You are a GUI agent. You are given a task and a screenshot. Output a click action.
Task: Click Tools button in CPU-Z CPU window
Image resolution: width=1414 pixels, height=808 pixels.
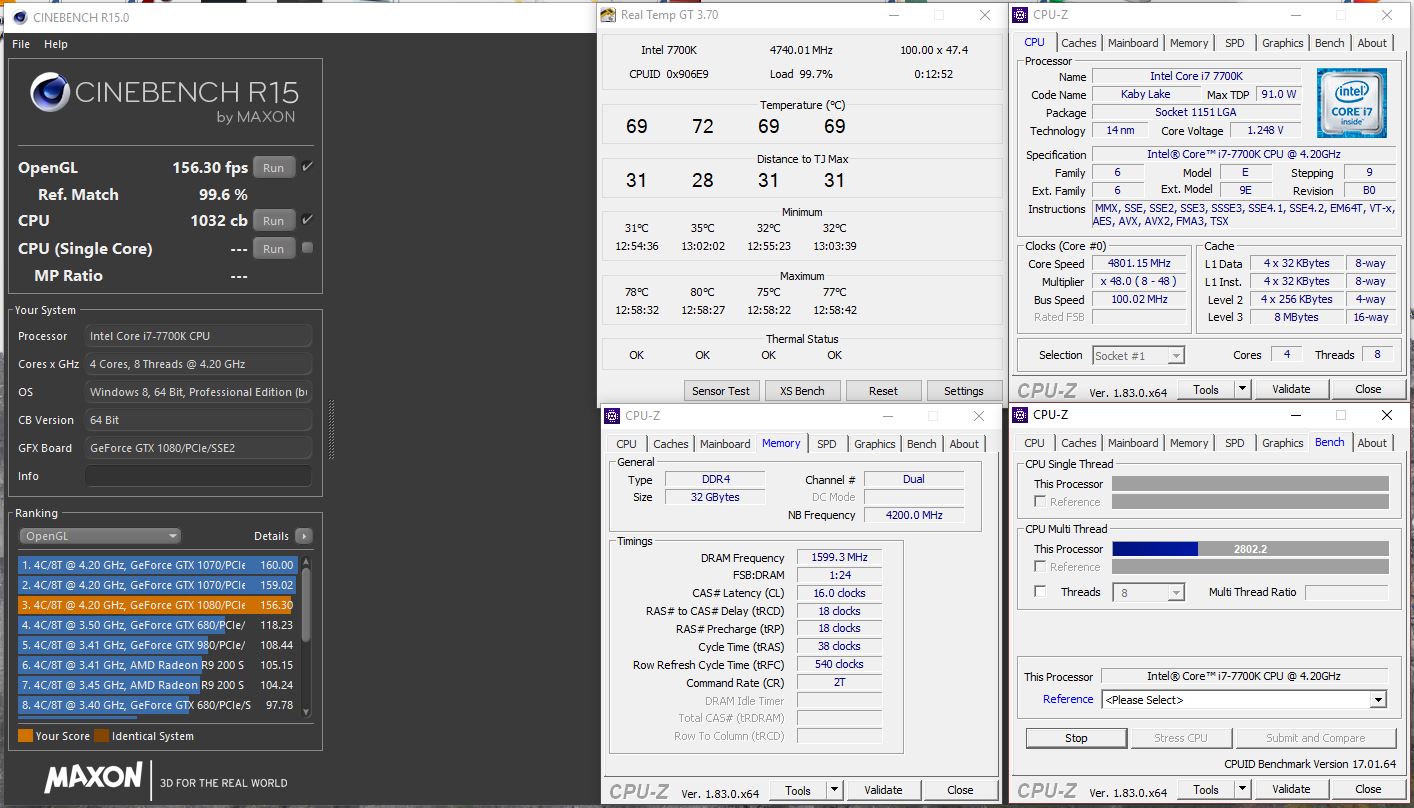coord(1206,389)
